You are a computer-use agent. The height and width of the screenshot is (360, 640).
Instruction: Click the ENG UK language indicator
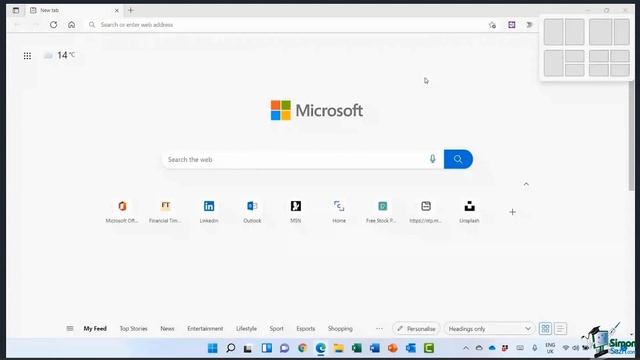tap(550, 348)
